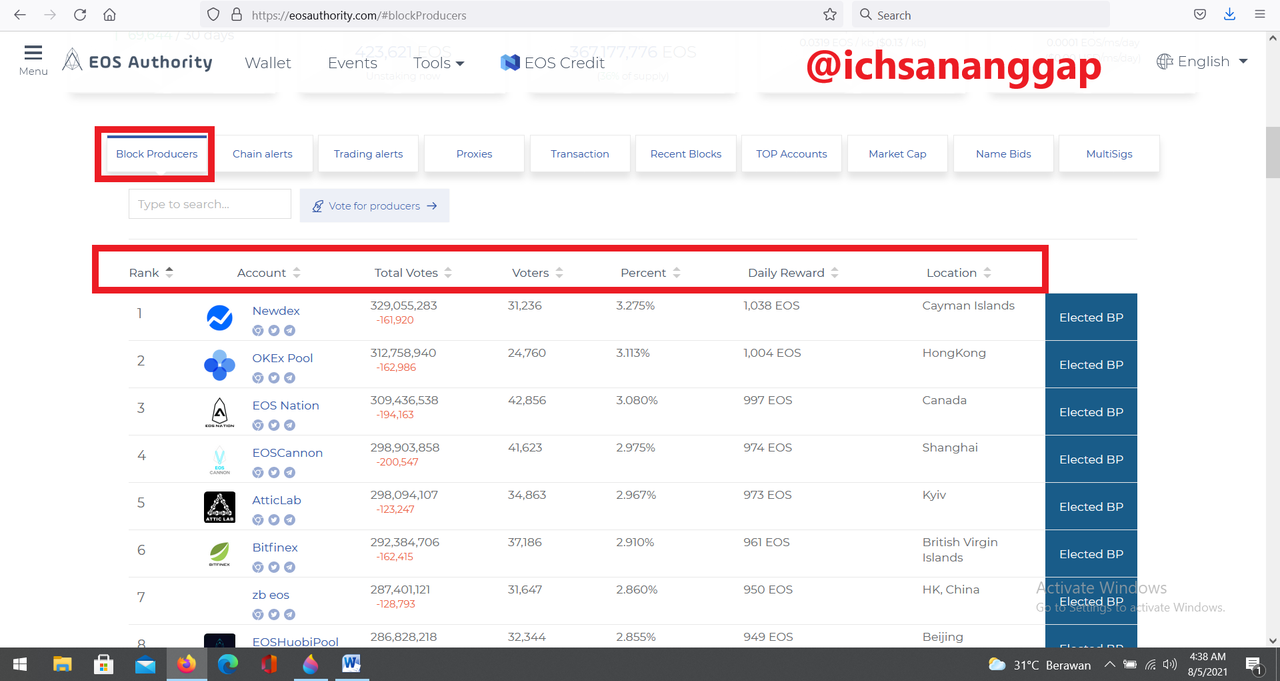Click the AtticLab logo
Image resolution: width=1280 pixels, height=681 pixels.
tap(219, 507)
